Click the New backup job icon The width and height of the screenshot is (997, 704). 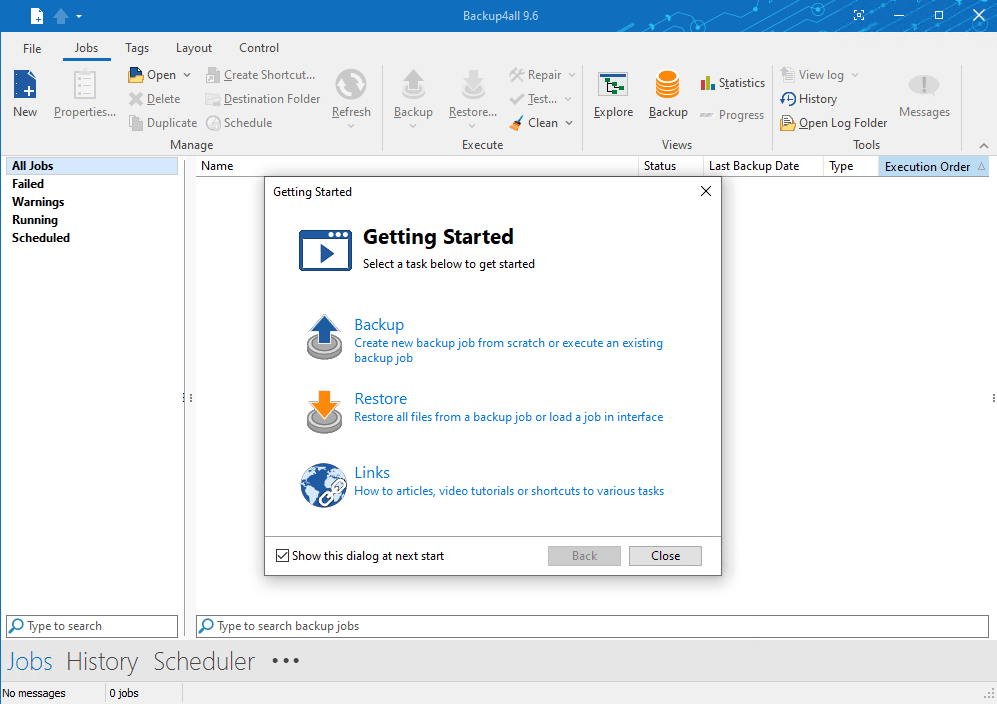[x=25, y=85]
